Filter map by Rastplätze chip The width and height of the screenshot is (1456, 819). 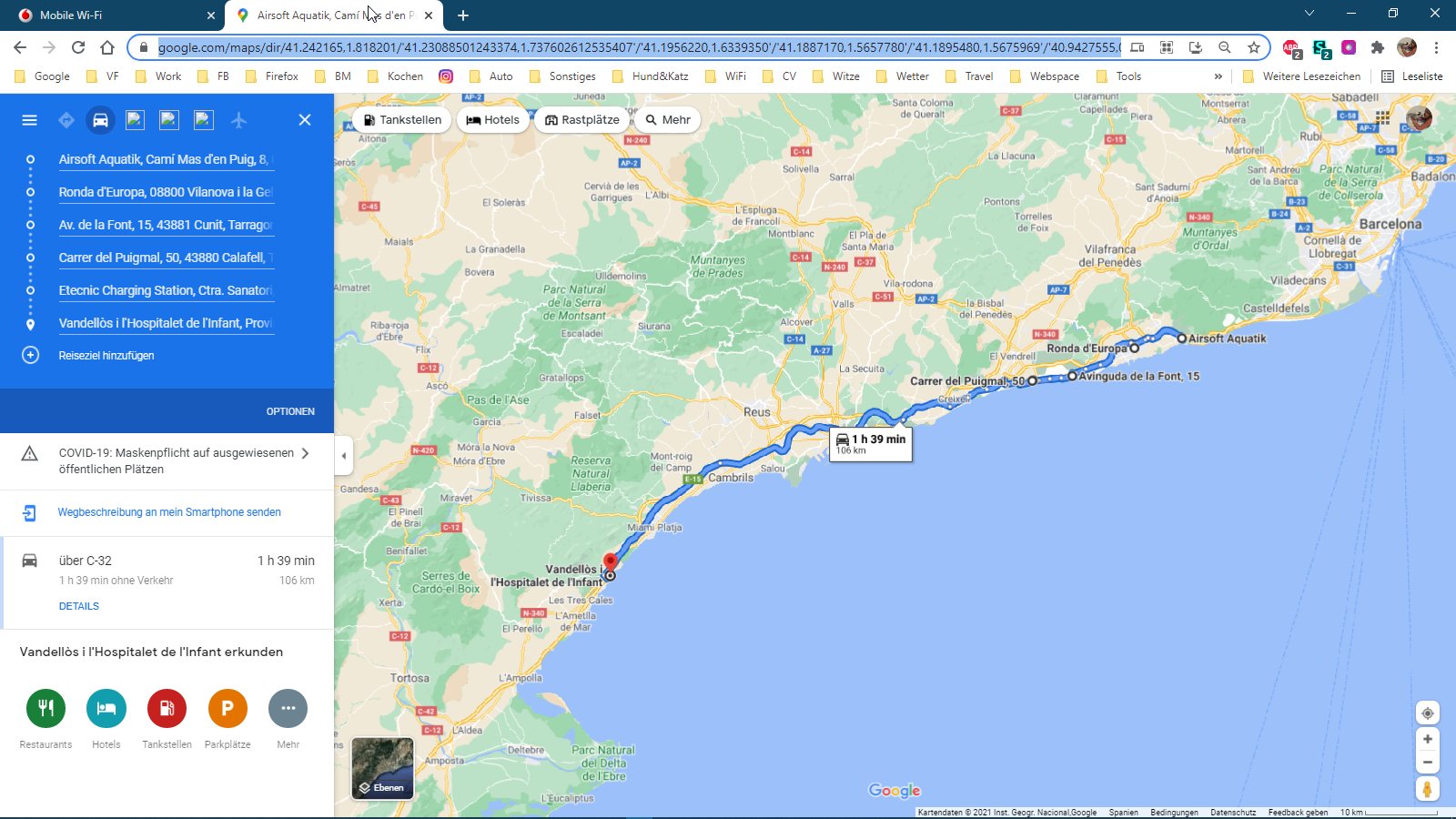[582, 120]
